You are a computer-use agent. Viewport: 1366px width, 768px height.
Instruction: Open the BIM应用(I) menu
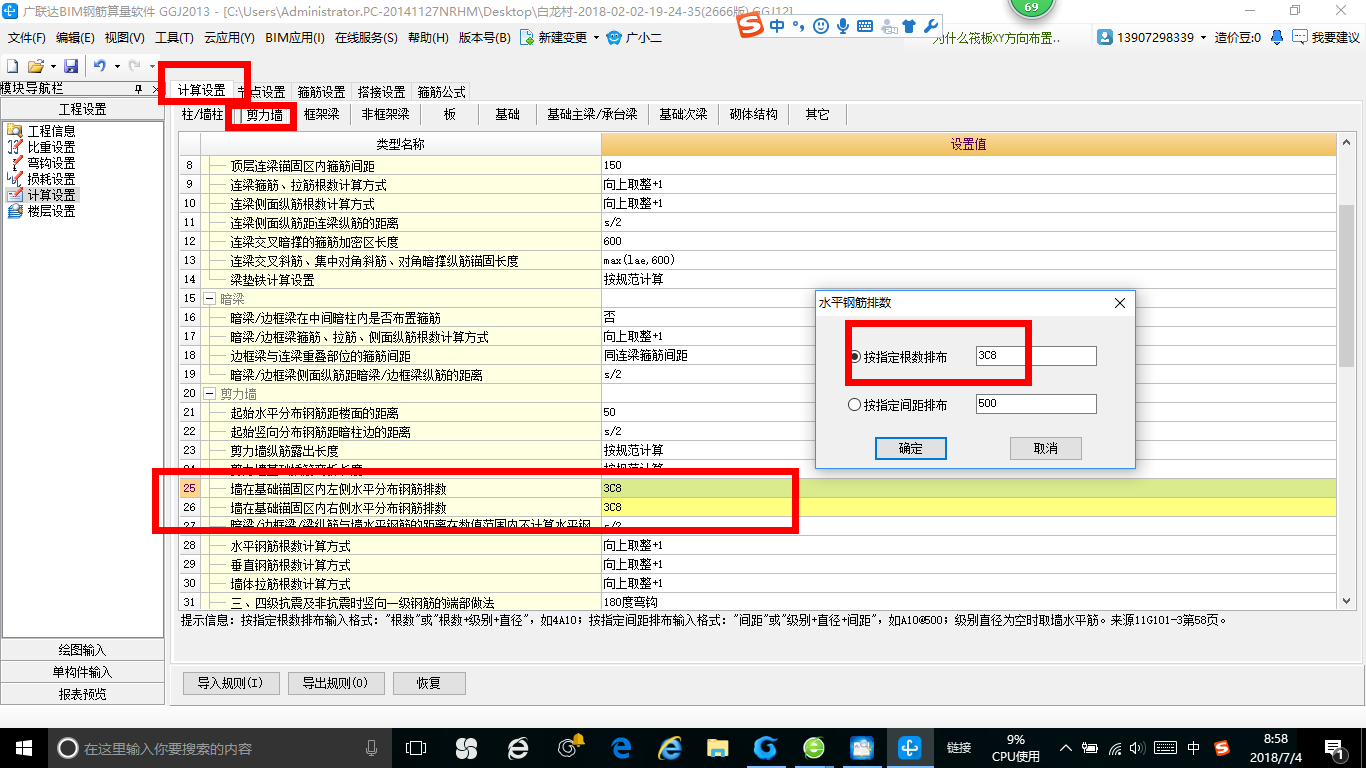(295, 38)
